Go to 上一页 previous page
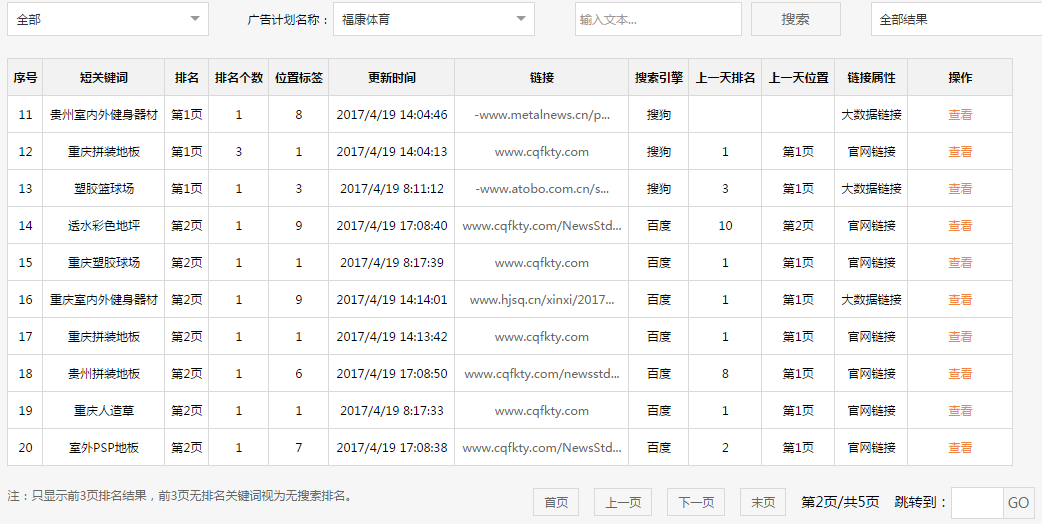This screenshot has width=1042, height=524. pos(623,502)
